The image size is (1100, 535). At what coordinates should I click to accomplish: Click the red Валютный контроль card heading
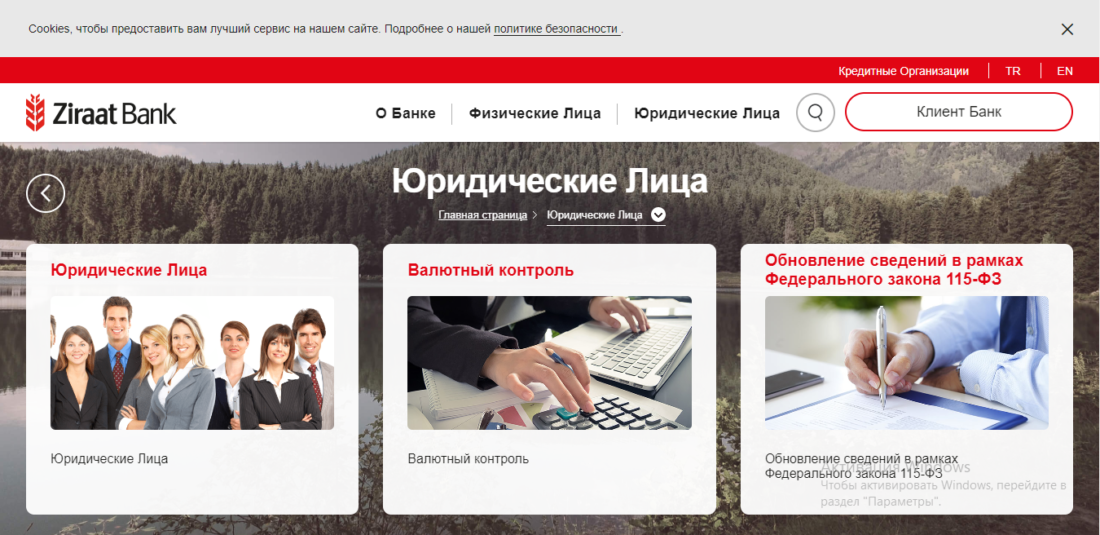491,270
